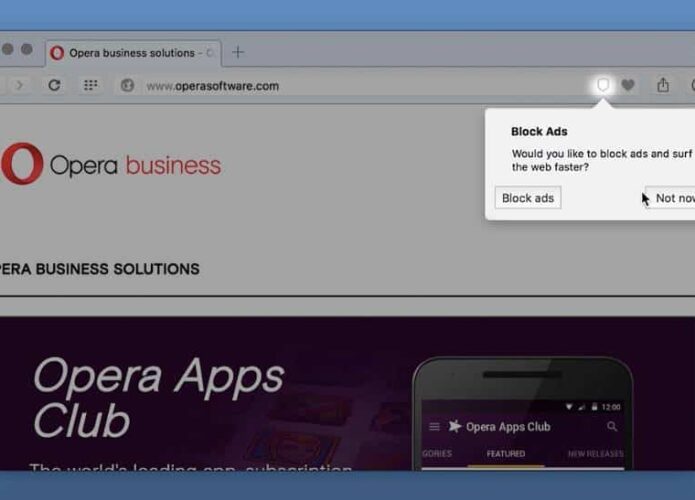Image resolution: width=695 pixels, height=500 pixels.
Task: Click the OPERA BUSINESS SOLUTIONS heading
Action: [x=99, y=269]
